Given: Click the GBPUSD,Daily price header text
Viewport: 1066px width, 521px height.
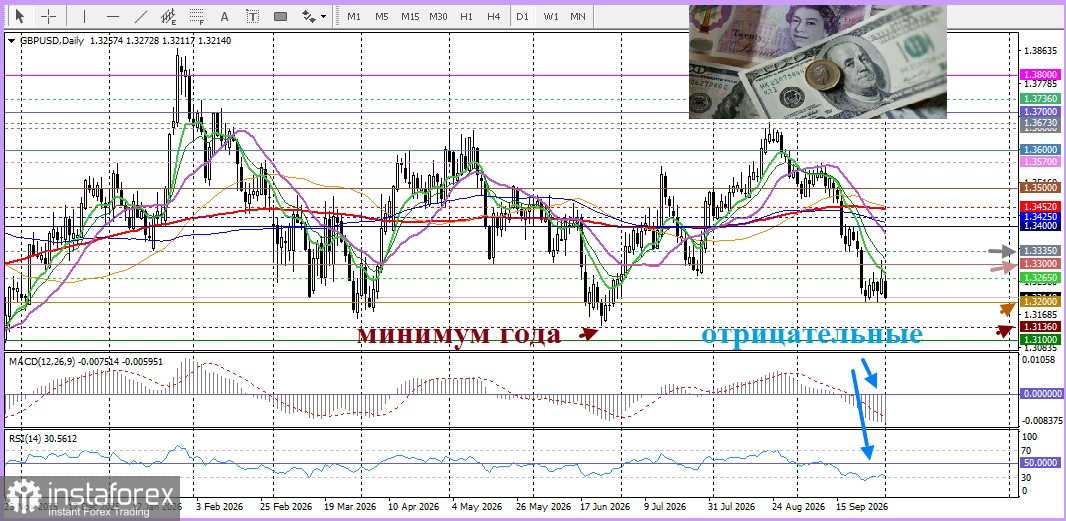Looking at the screenshot, I should click(126, 41).
